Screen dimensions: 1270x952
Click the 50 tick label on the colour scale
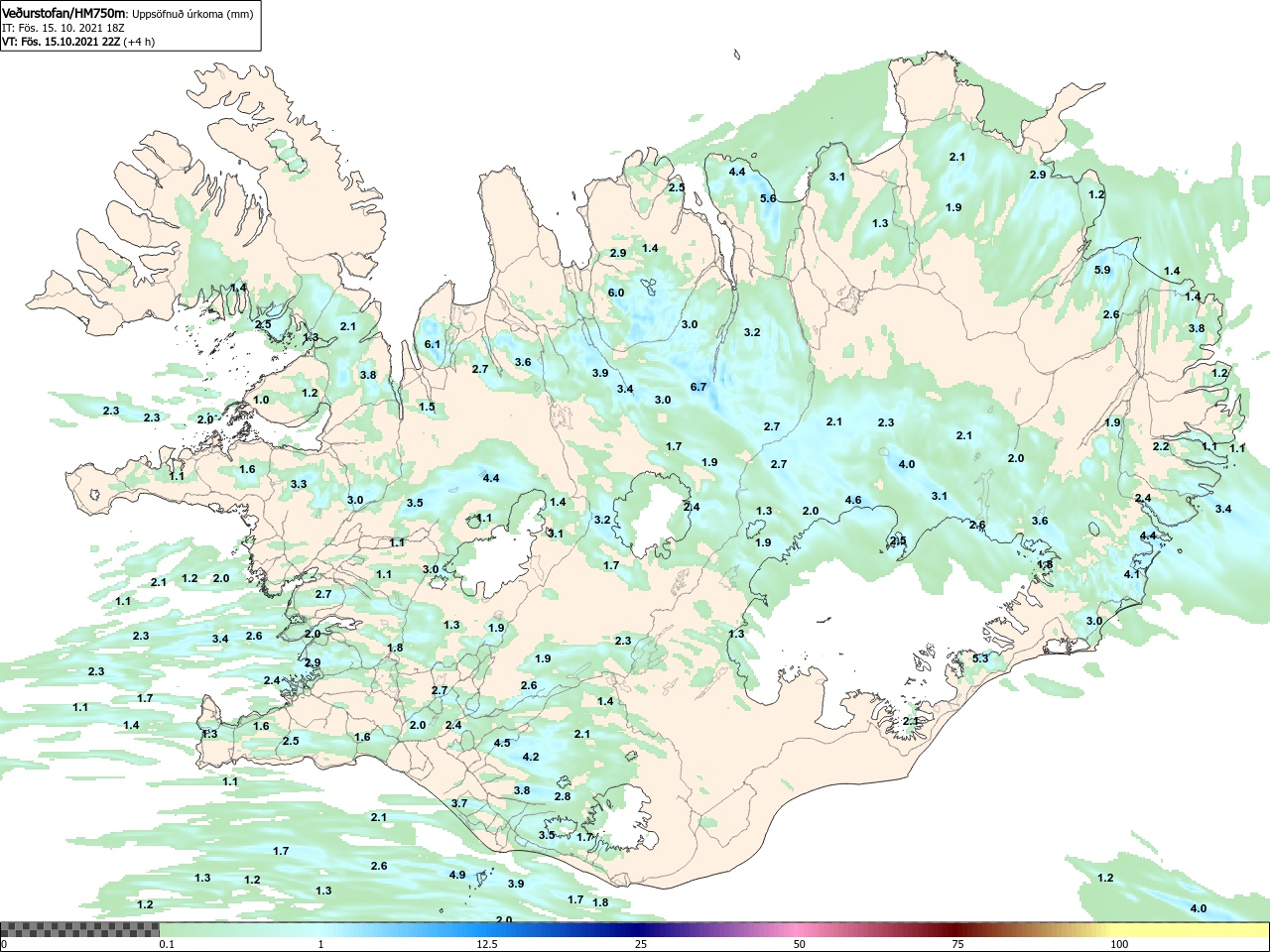coord(800,944)
